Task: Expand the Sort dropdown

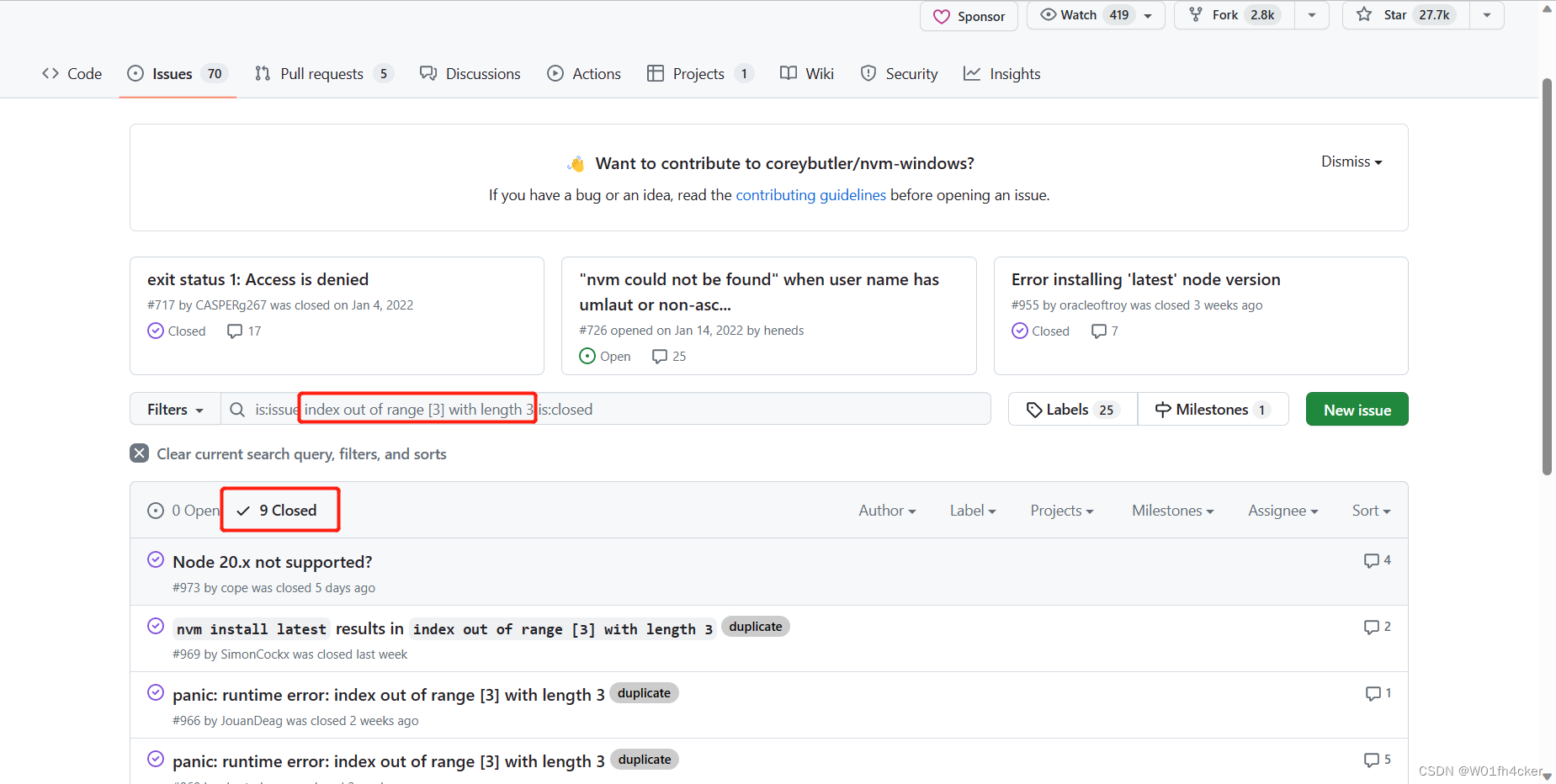Action: point(1371,511)
